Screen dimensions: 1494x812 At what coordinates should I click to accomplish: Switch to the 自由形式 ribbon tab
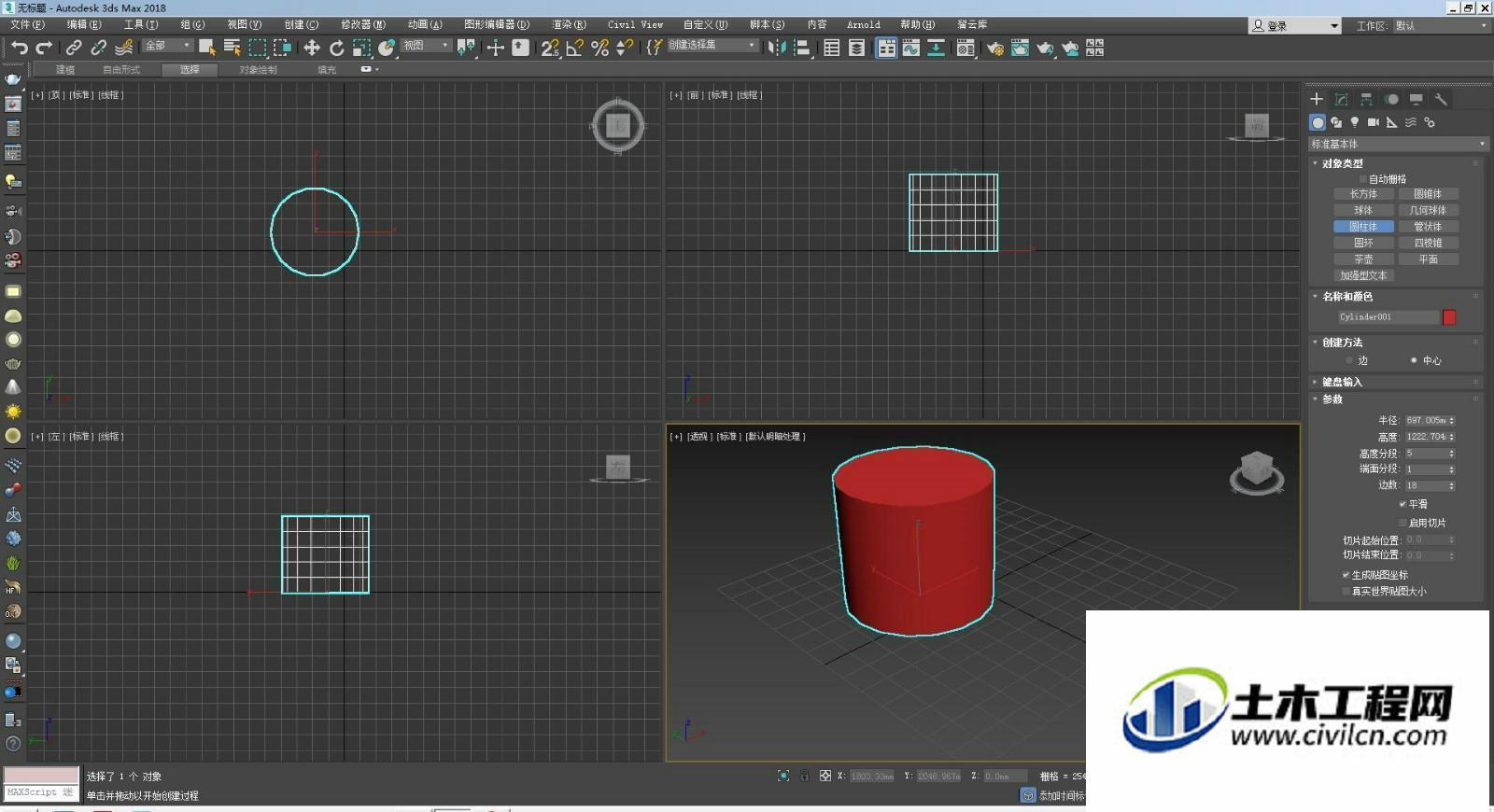click(x=121, y=69)
